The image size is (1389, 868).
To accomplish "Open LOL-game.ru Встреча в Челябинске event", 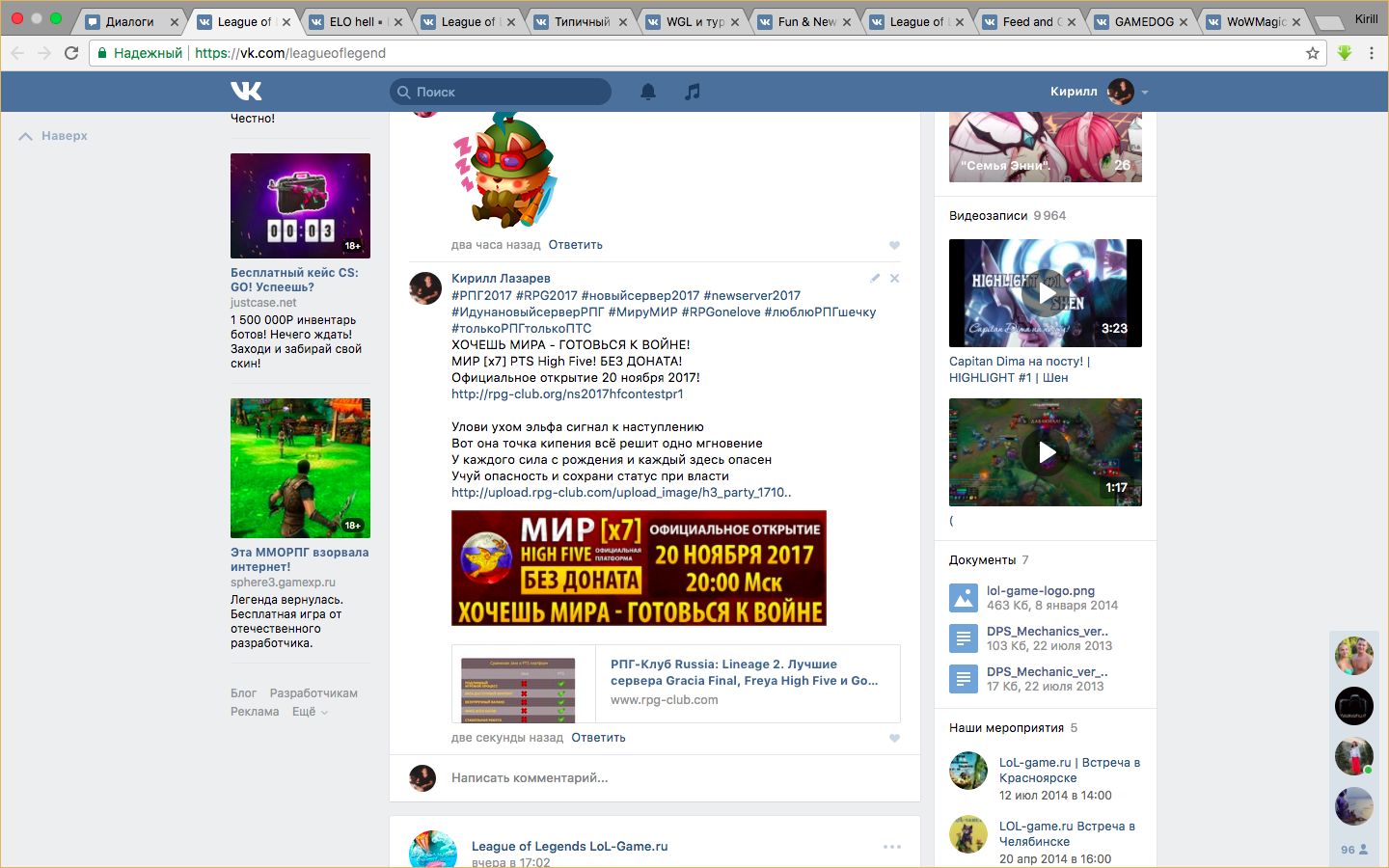I will (x=1067, y=833).
